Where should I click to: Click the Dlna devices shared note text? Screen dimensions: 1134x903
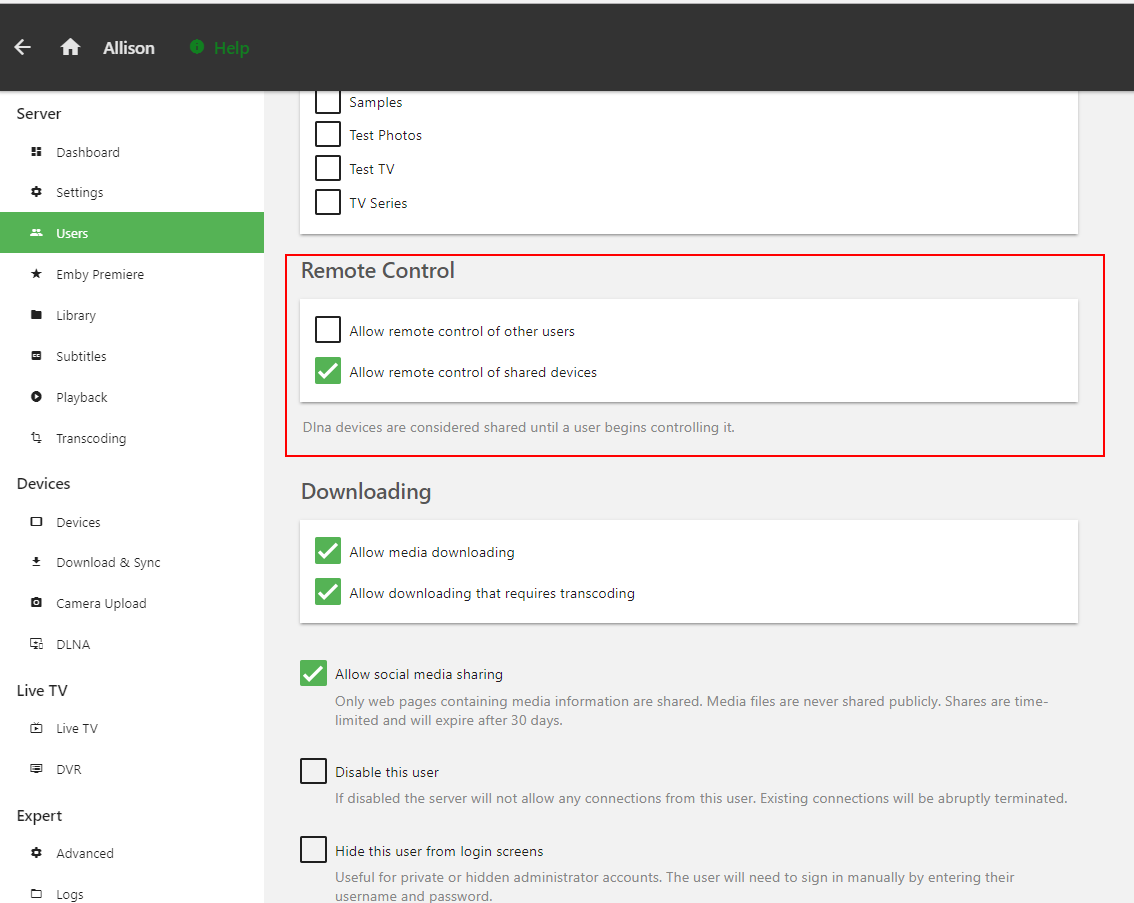pyautogui.click(x=519, y=427)
